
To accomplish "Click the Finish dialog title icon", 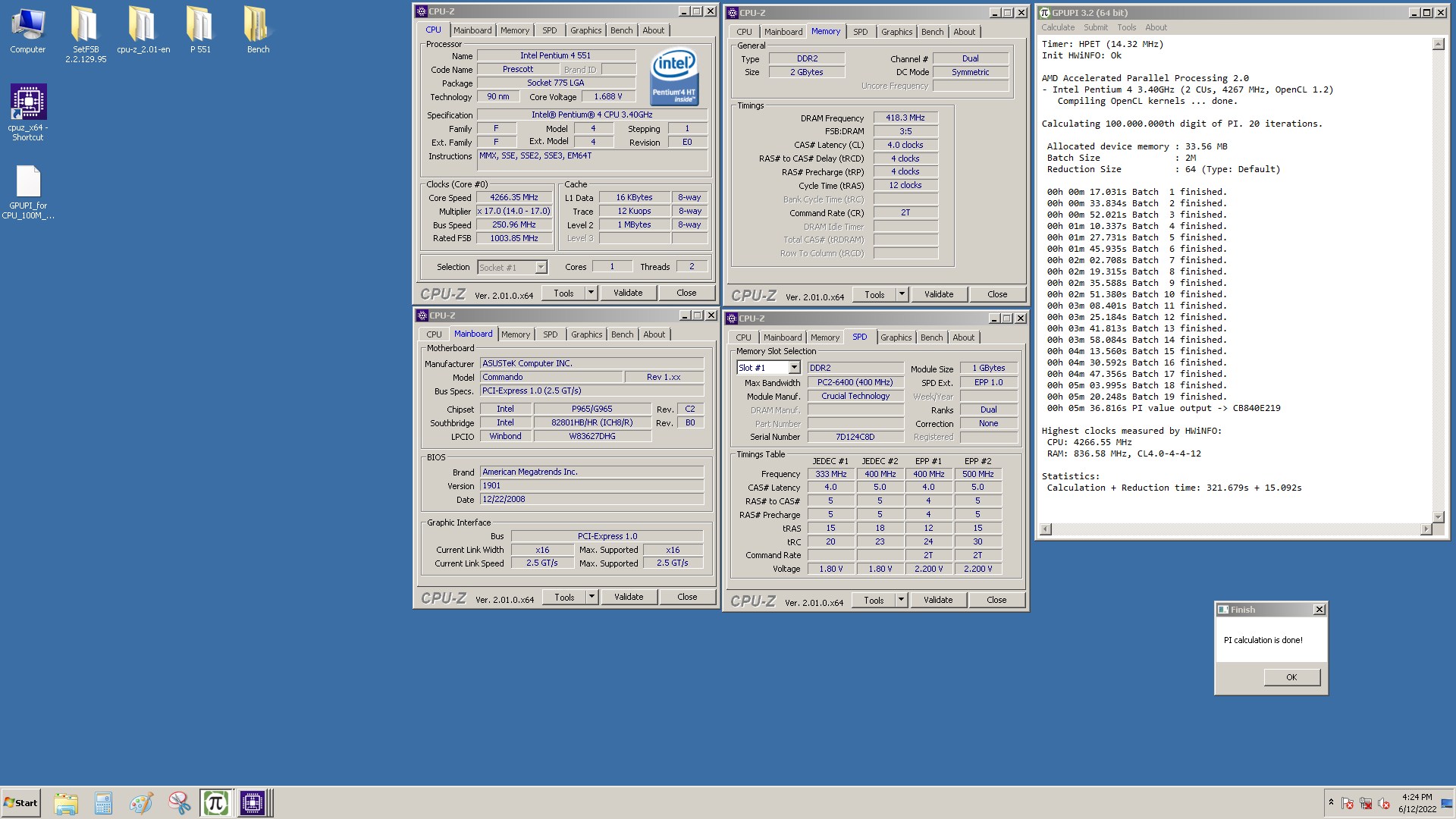I will tap(1222, 610).
